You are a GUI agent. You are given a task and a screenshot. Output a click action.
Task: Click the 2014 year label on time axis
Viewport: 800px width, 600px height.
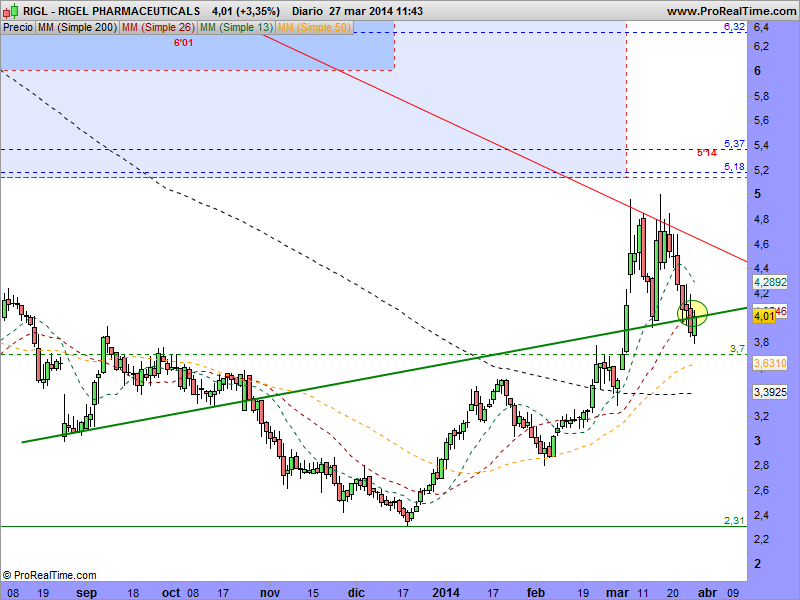click(x=446, y=592)
